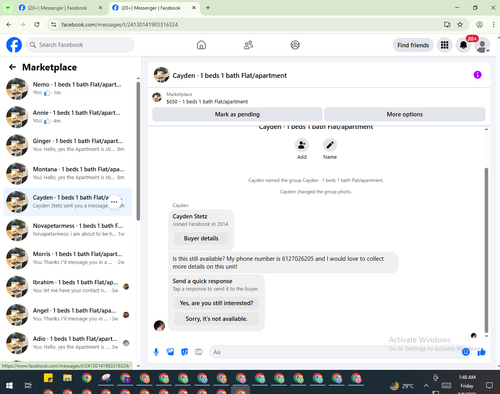The image size is (500, 394).
Task: Open Chrome three-dot menu
Action: (x=493, y=24)
